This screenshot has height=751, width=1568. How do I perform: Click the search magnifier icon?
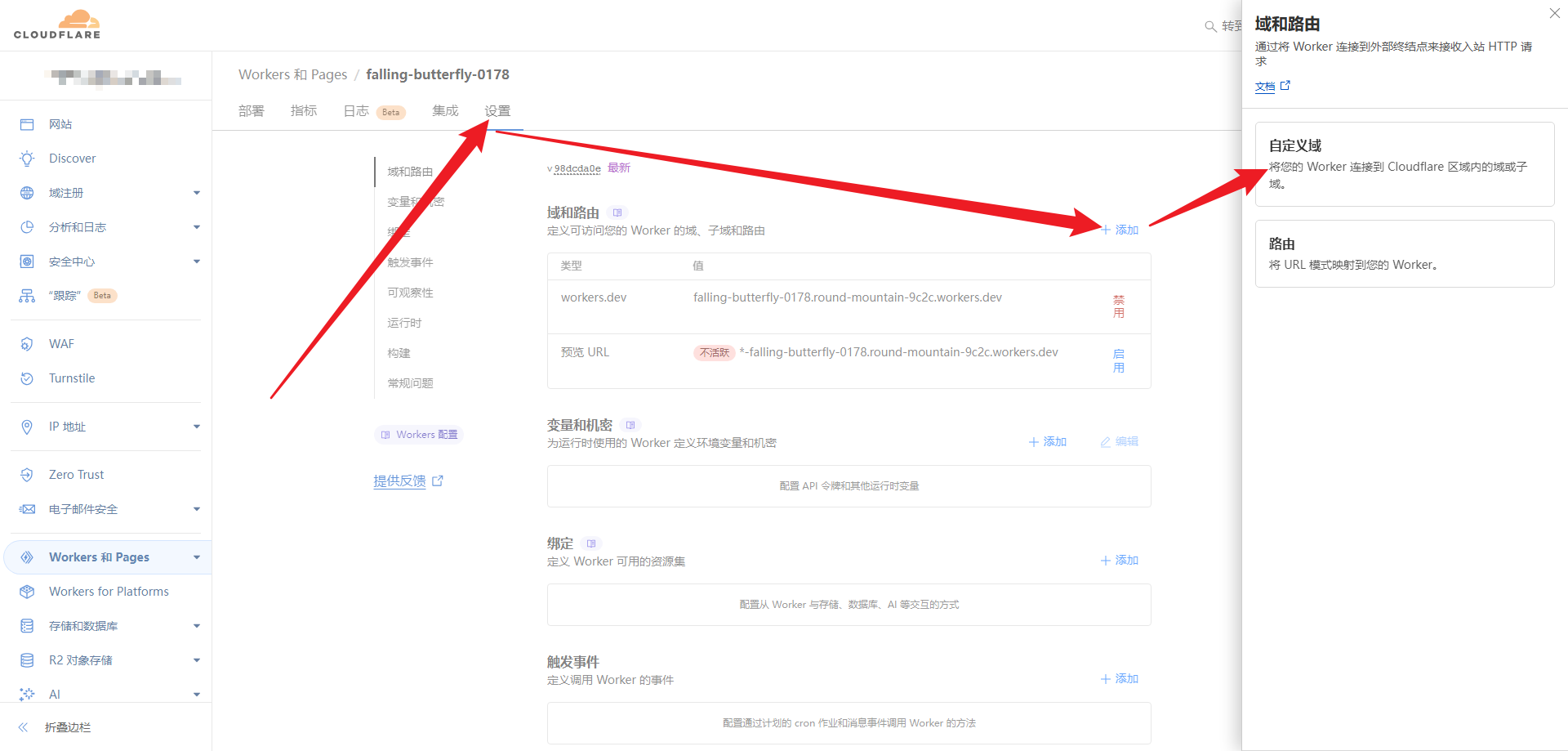(x=1210, y=26)
